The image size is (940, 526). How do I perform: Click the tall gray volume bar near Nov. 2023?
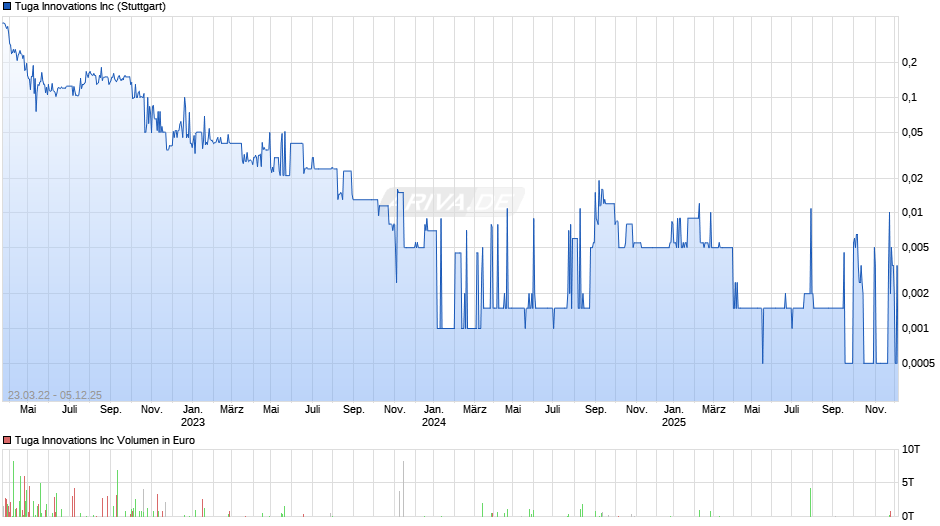pyautogui.click(x=403, y=489)
